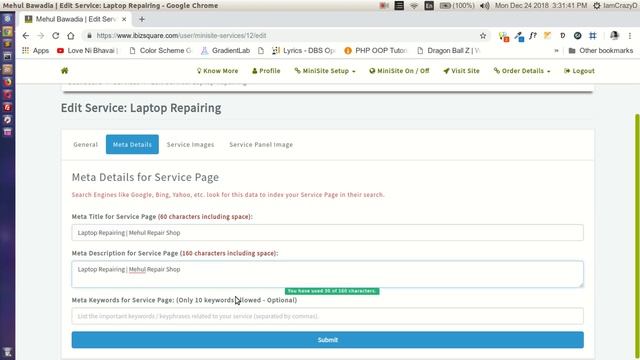
Task: Click the hash grid extension icon
Action: 593,36
